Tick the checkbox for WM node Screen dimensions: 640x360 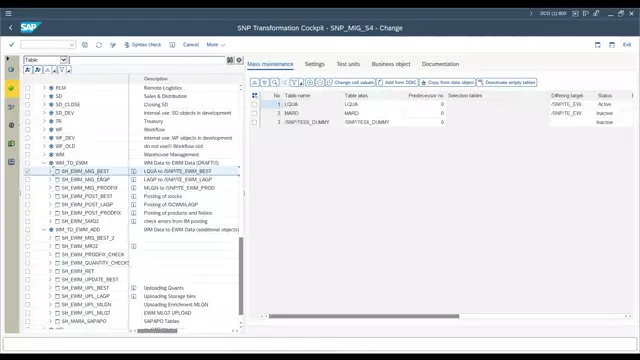coord(27,155)
